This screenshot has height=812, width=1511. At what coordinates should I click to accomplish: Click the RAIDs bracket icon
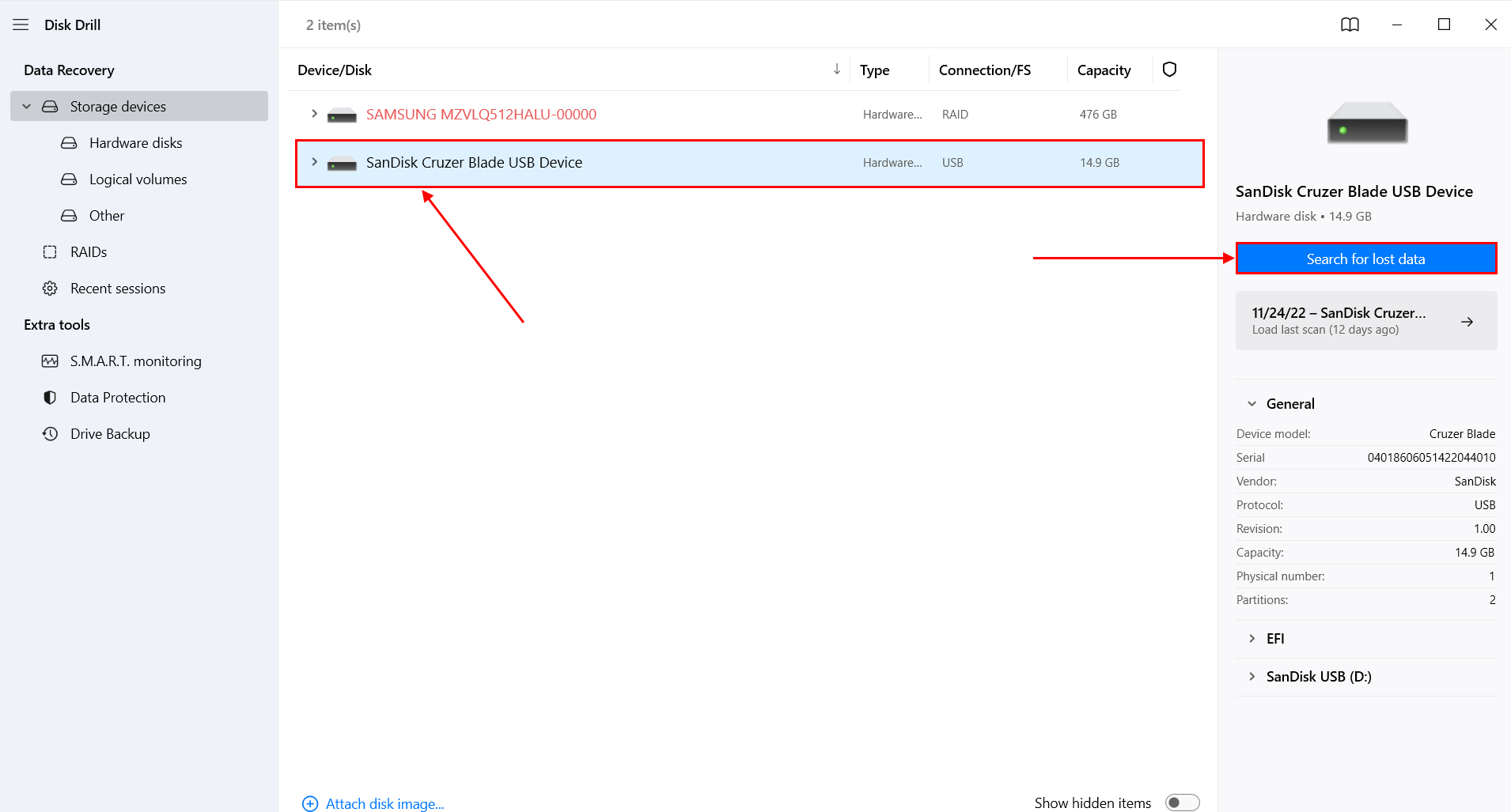click(x=50, y=251)
